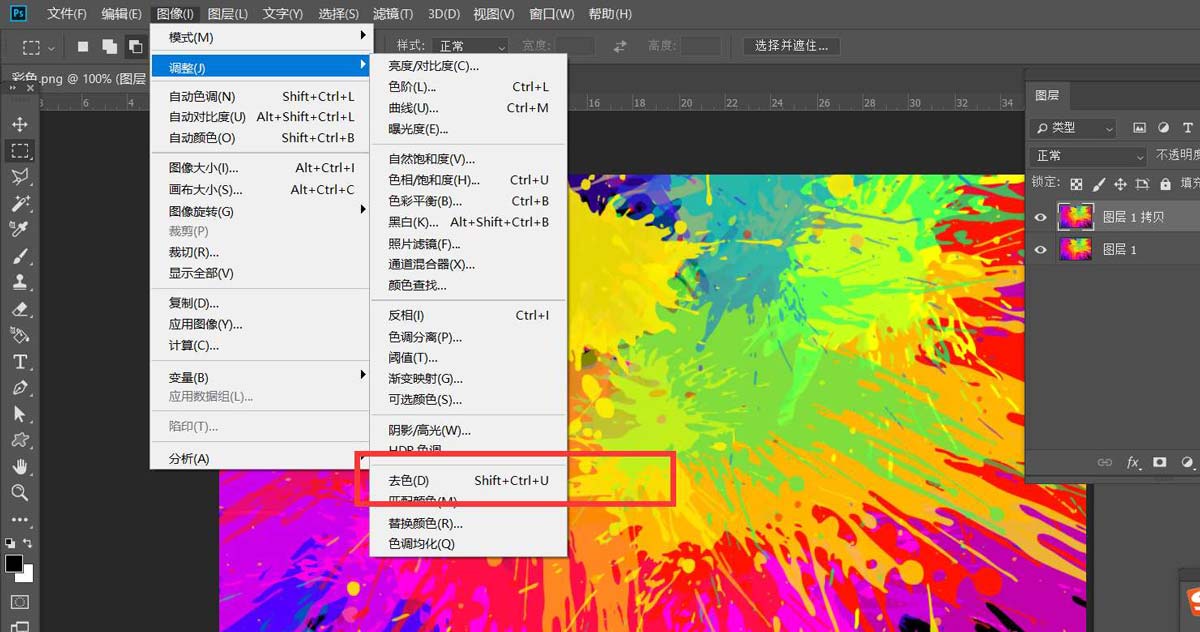Viewport: 1200px width, 632px height.
Task: Open the fx layer style button
Action: (1133, 463)
